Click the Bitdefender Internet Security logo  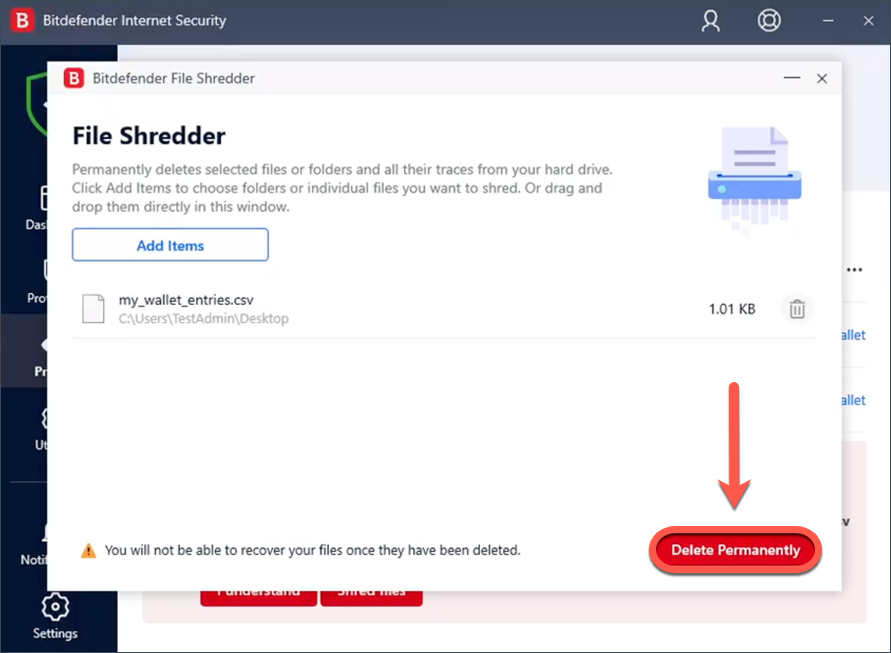coord(22,20)
